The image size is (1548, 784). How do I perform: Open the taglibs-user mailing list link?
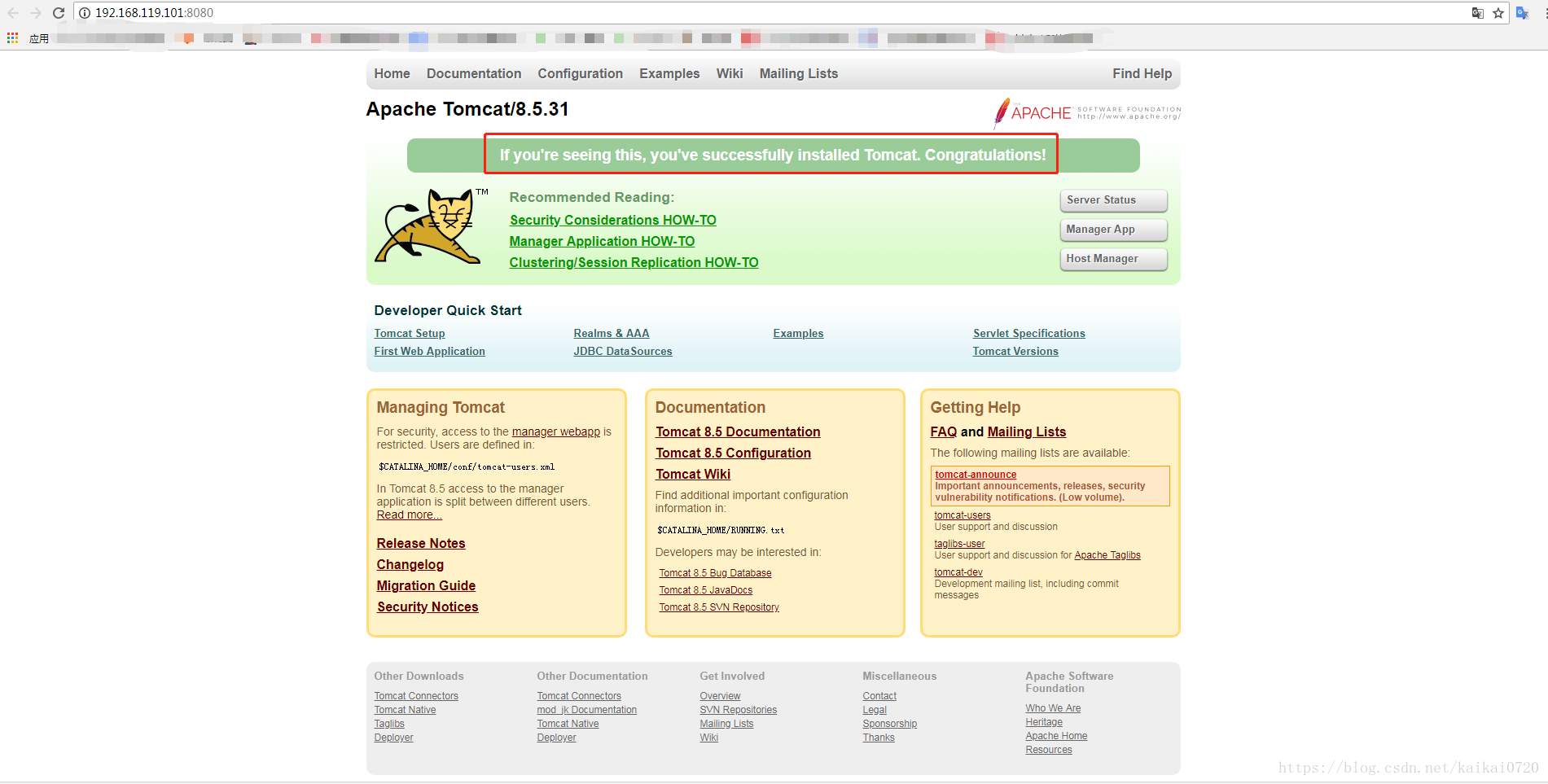click(x=959, y=544)
